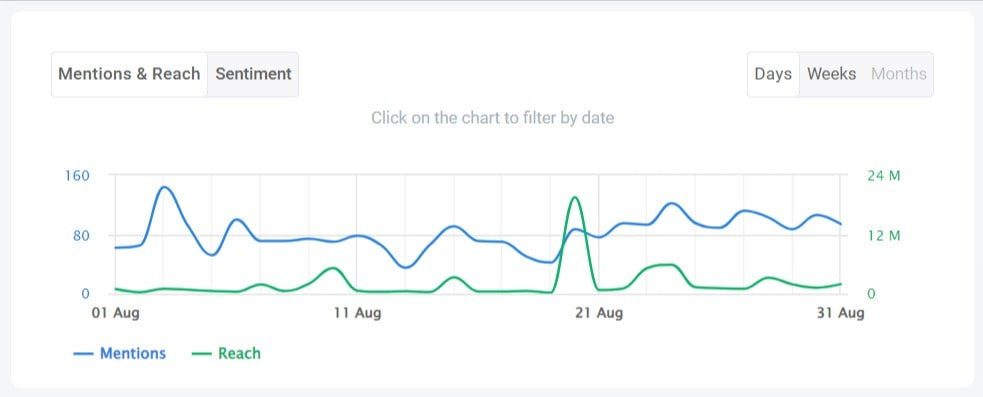Image resolution: width=983 pixels, height=397 pixels.
Task: Click the 24 M reach axis value
Action: click(x=884, y=176)
